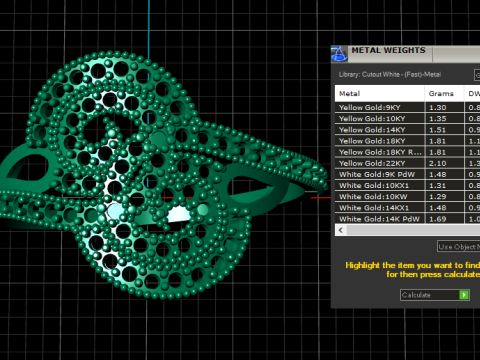The width and height of the screenshot is (480, 360).
Task: Click the 1.29 grams value
Action: click(x=437, y=197)
